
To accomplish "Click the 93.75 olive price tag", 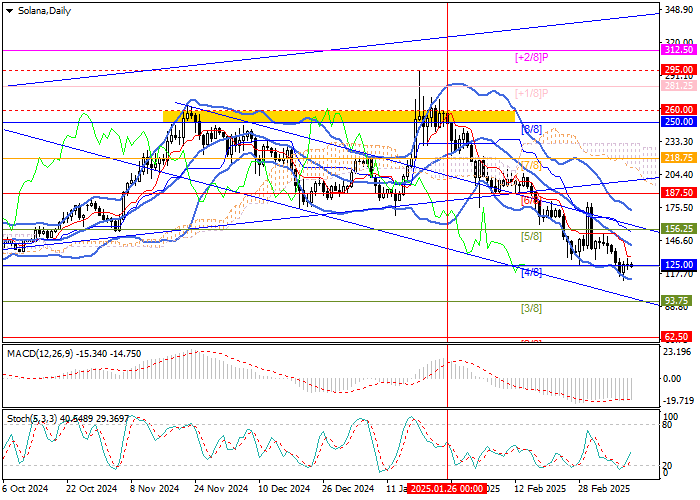I will pyautogui.click(x=678, y=300).
